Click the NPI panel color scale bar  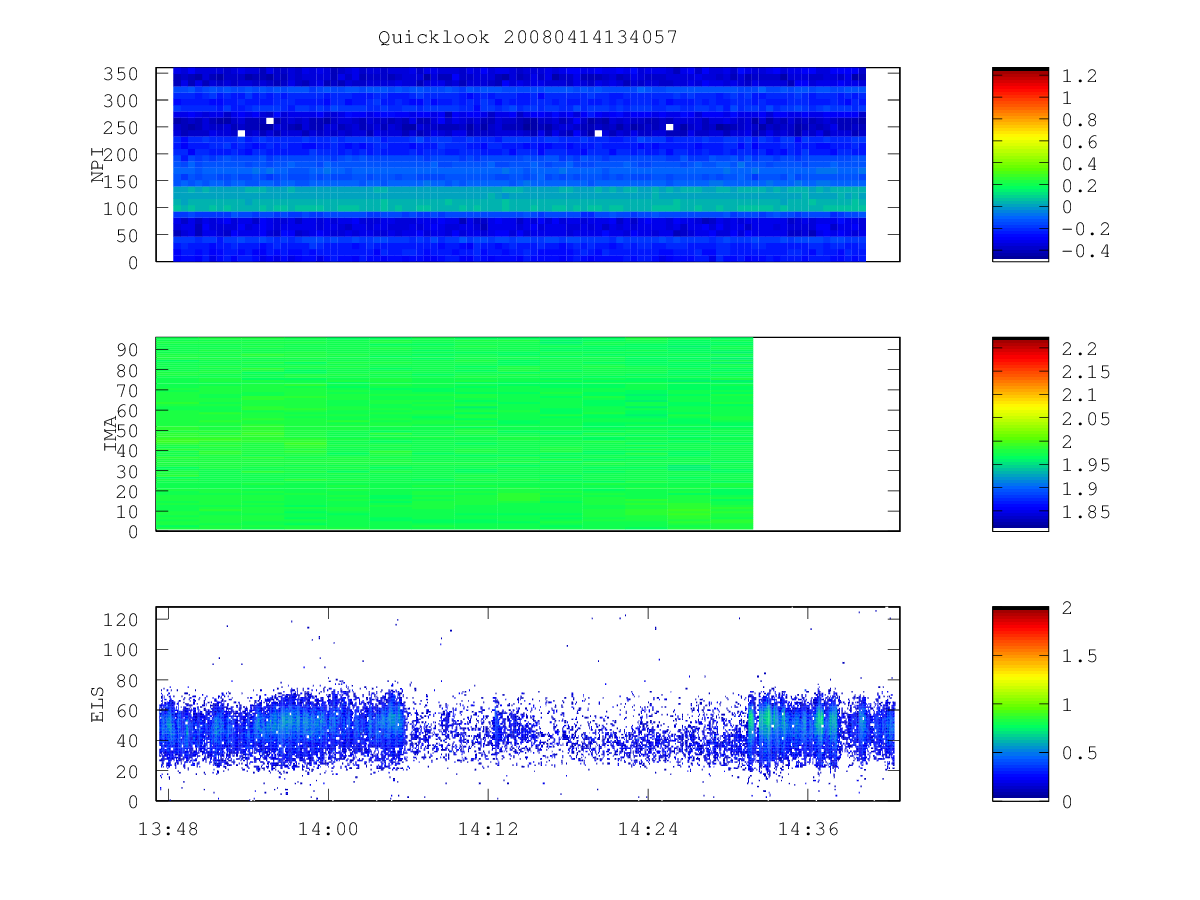pyautogui.click(x=1020, y=164)
